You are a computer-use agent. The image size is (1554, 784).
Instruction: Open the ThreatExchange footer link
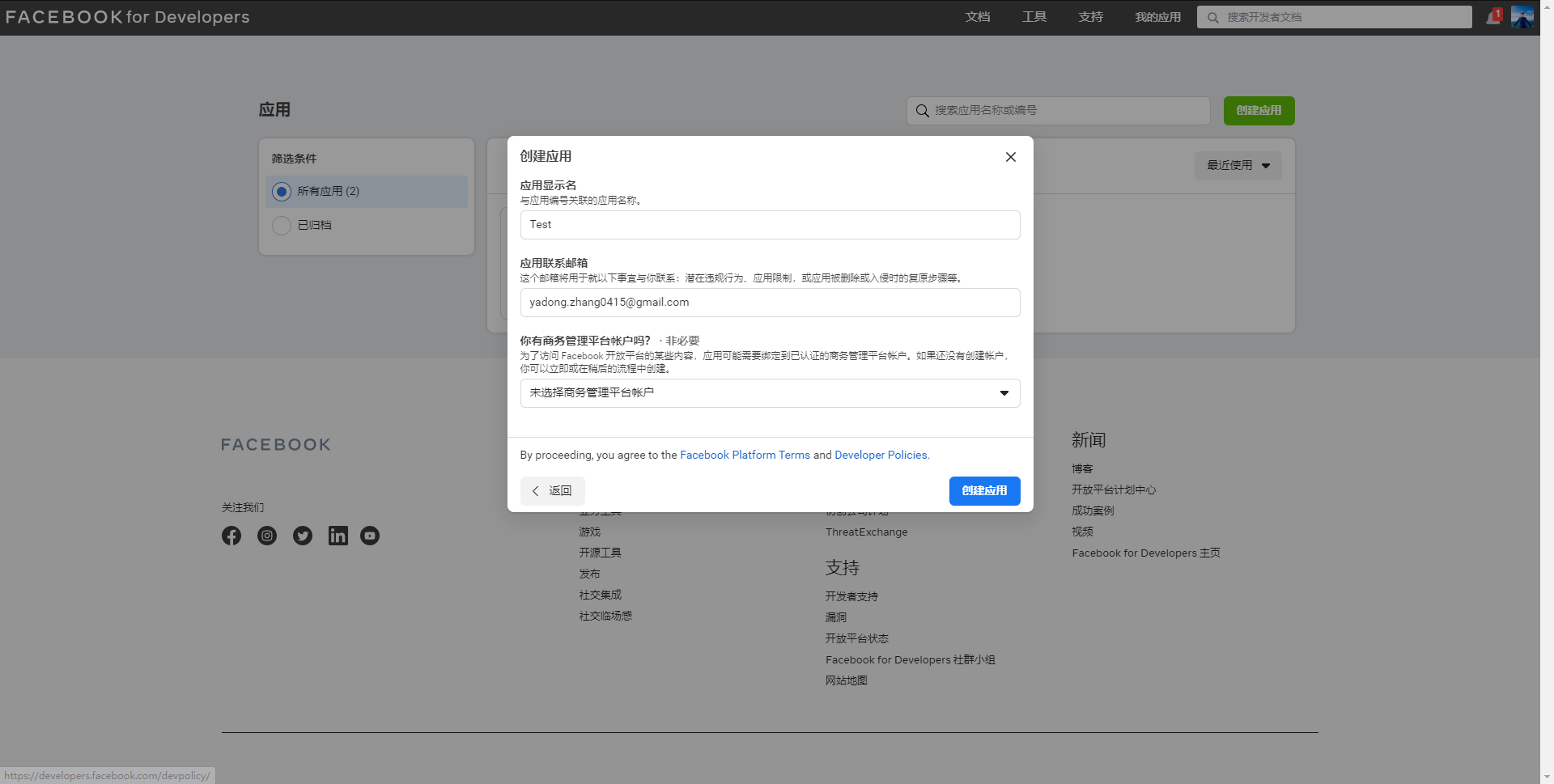[x=866, y=532]
